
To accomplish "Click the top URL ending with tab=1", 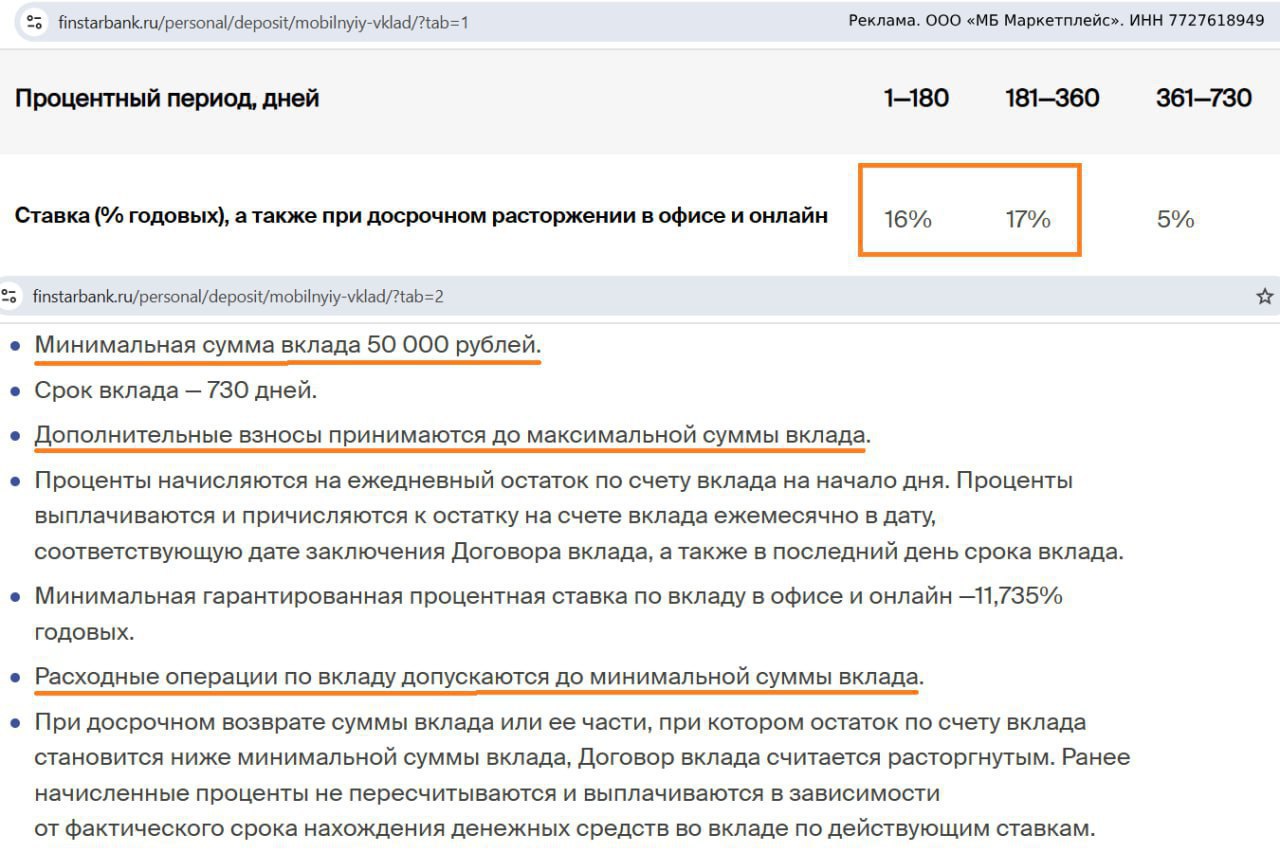I will pos(263,22).
